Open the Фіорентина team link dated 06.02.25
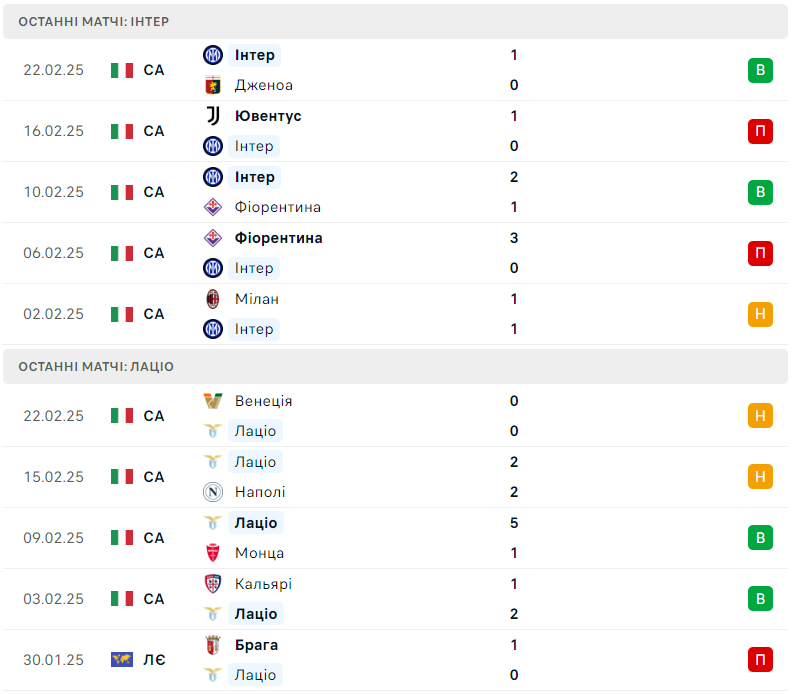Viewport: 792px width, 694px height. (278, 238)
